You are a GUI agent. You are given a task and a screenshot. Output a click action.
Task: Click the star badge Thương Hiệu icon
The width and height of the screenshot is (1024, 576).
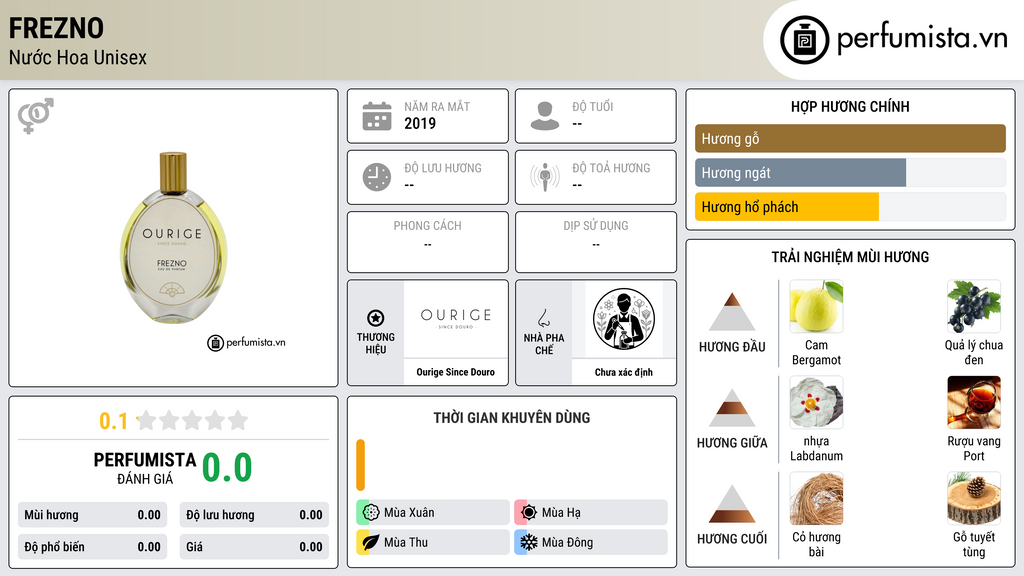[x=376, y=318]
